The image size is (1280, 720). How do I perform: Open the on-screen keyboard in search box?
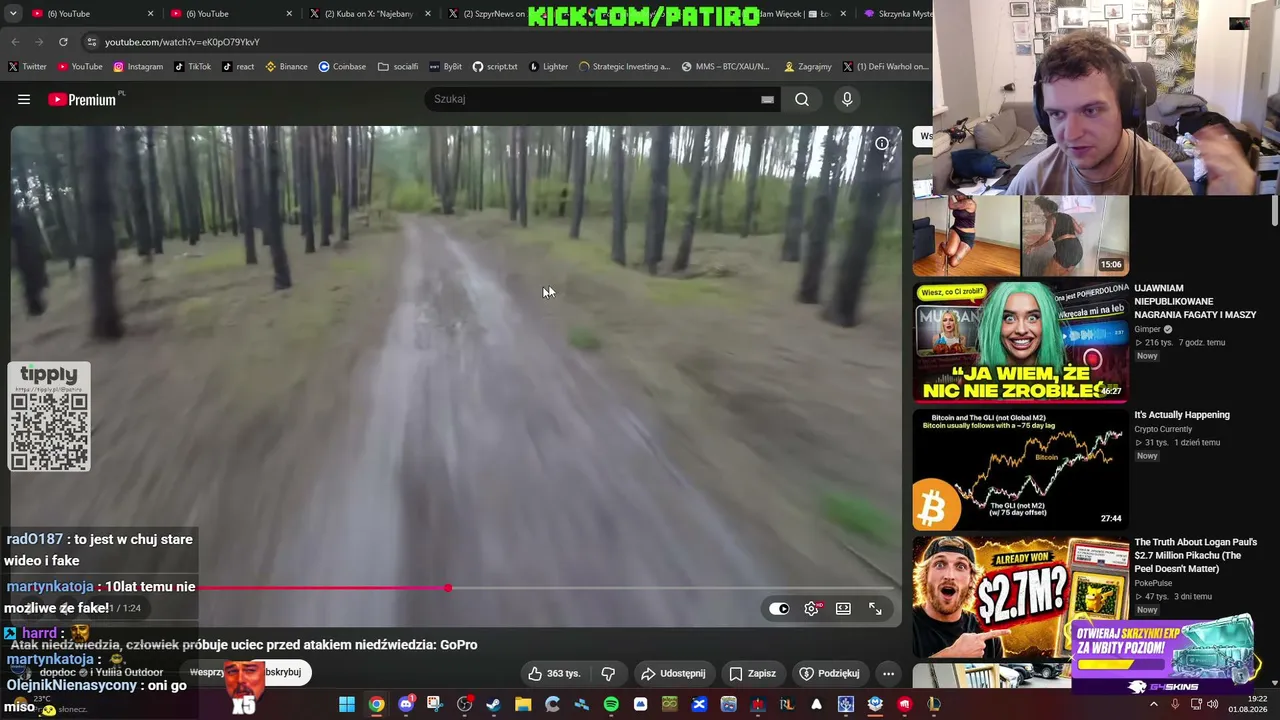[767, 99]
